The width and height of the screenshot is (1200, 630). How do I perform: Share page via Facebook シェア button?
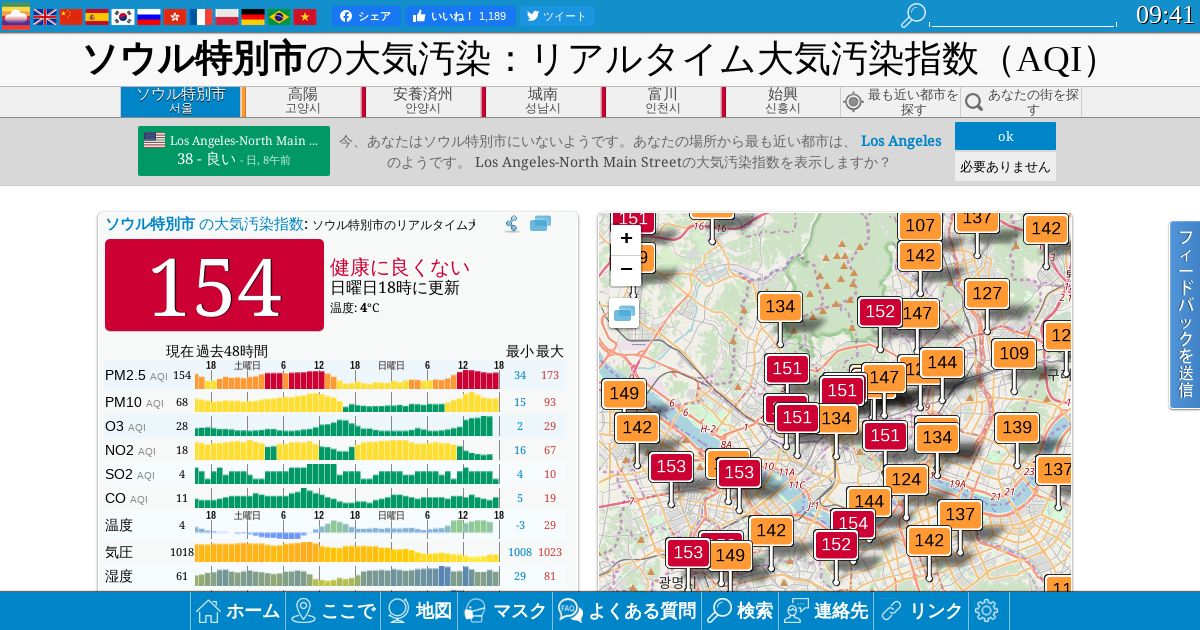tap(366, 16)
